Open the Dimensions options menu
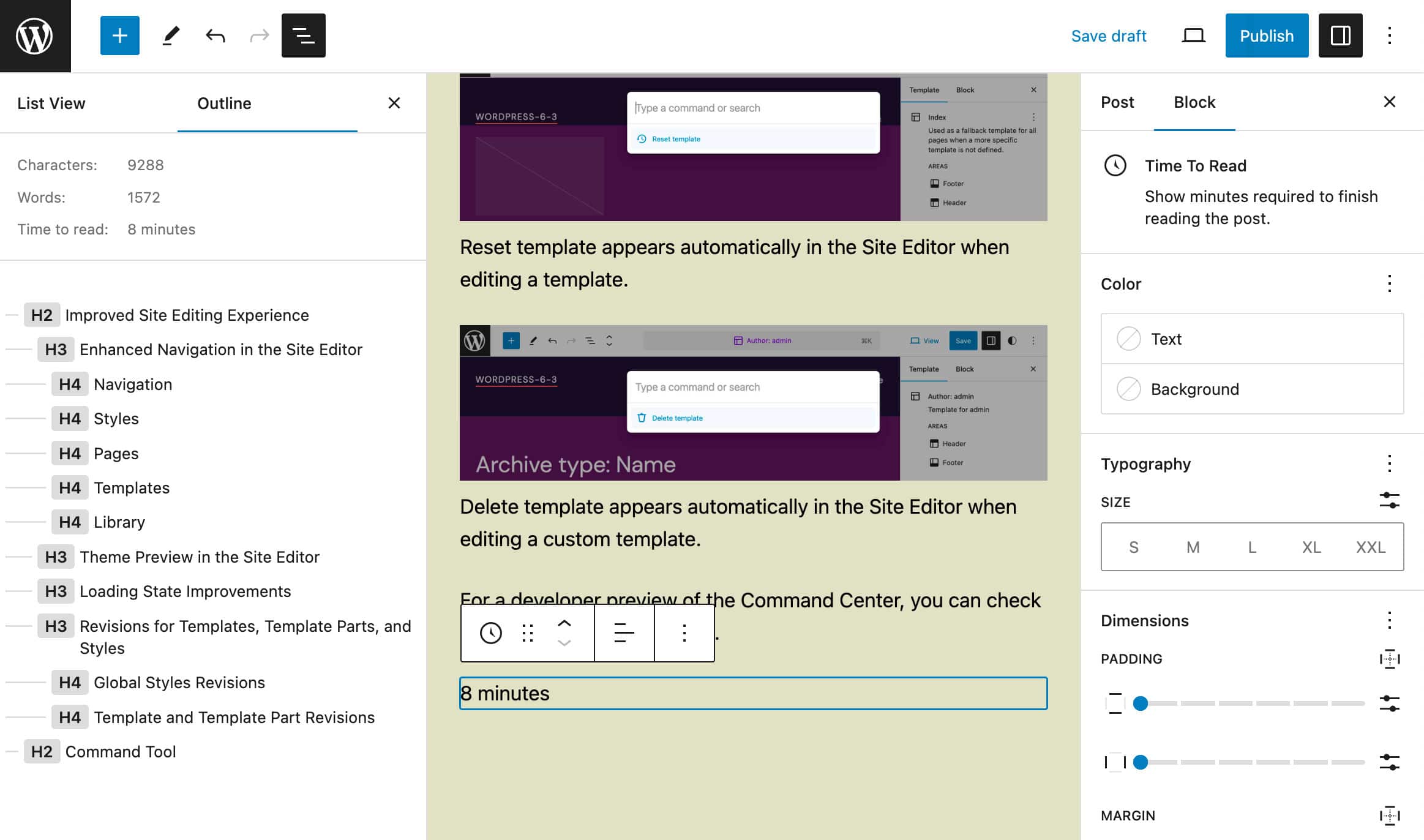Screen dimensions: 1424x840 point(1389,620)
